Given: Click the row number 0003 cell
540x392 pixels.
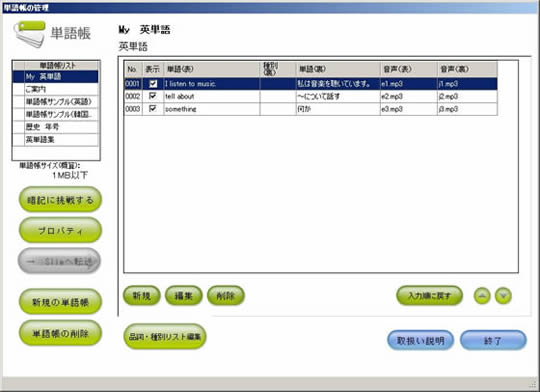Looking at the screenshot, I should (133, 109).
